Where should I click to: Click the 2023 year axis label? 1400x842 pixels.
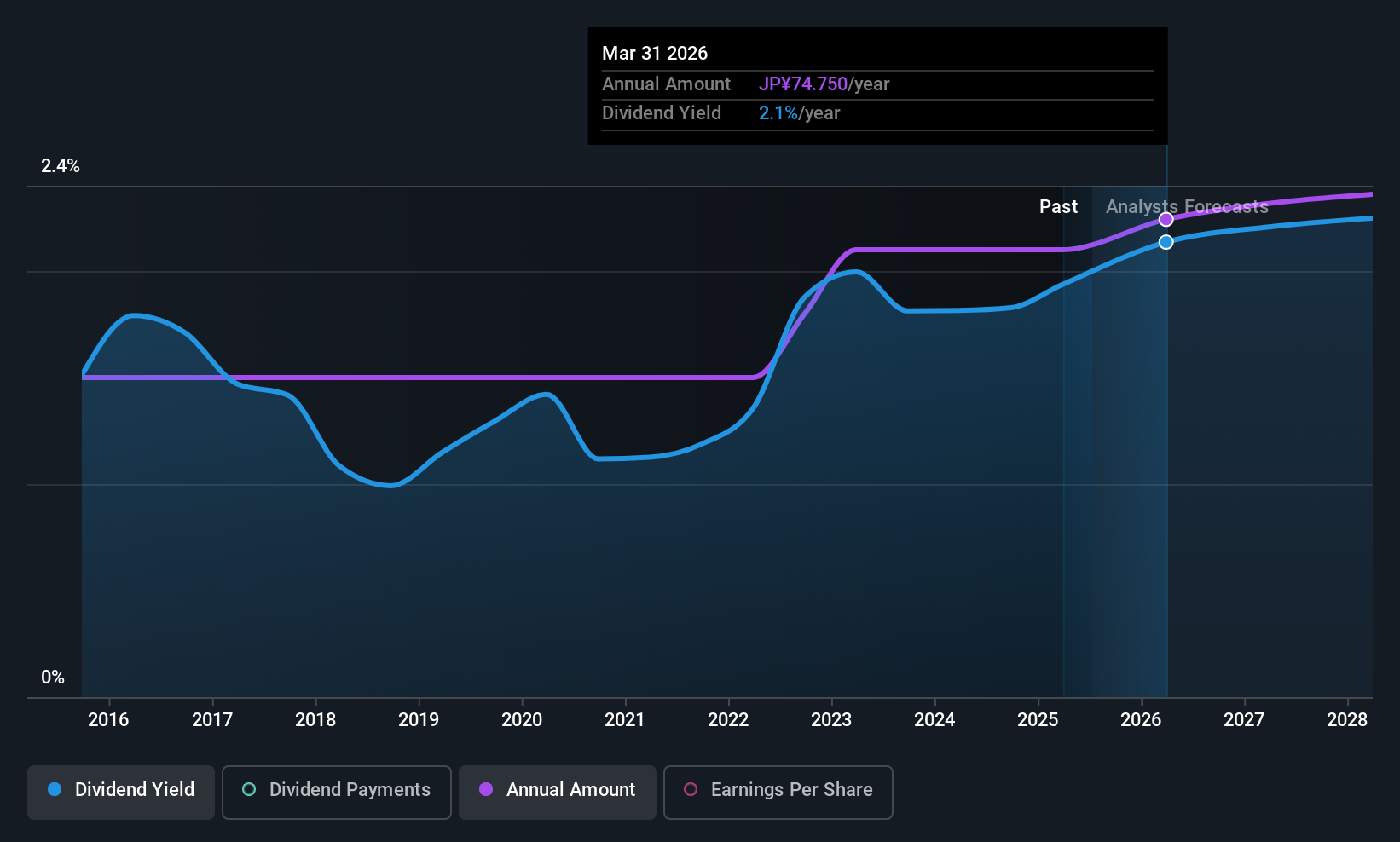click(831, 720)
